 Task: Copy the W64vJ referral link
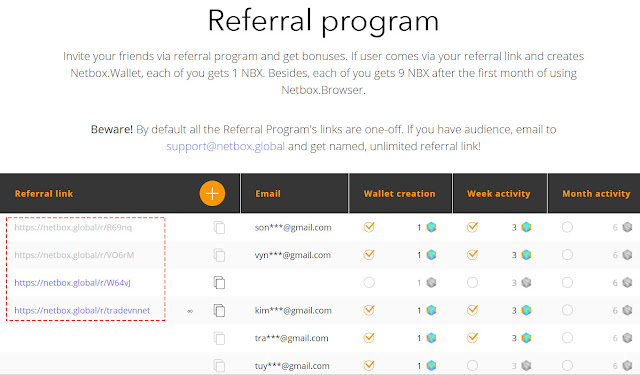(x=219, y=282)
